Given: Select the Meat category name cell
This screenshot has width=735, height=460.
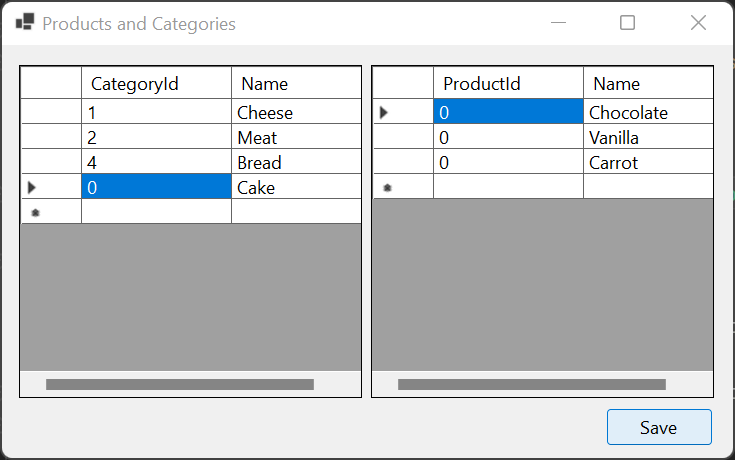Looking at the screenshot, I should point(295,137).
